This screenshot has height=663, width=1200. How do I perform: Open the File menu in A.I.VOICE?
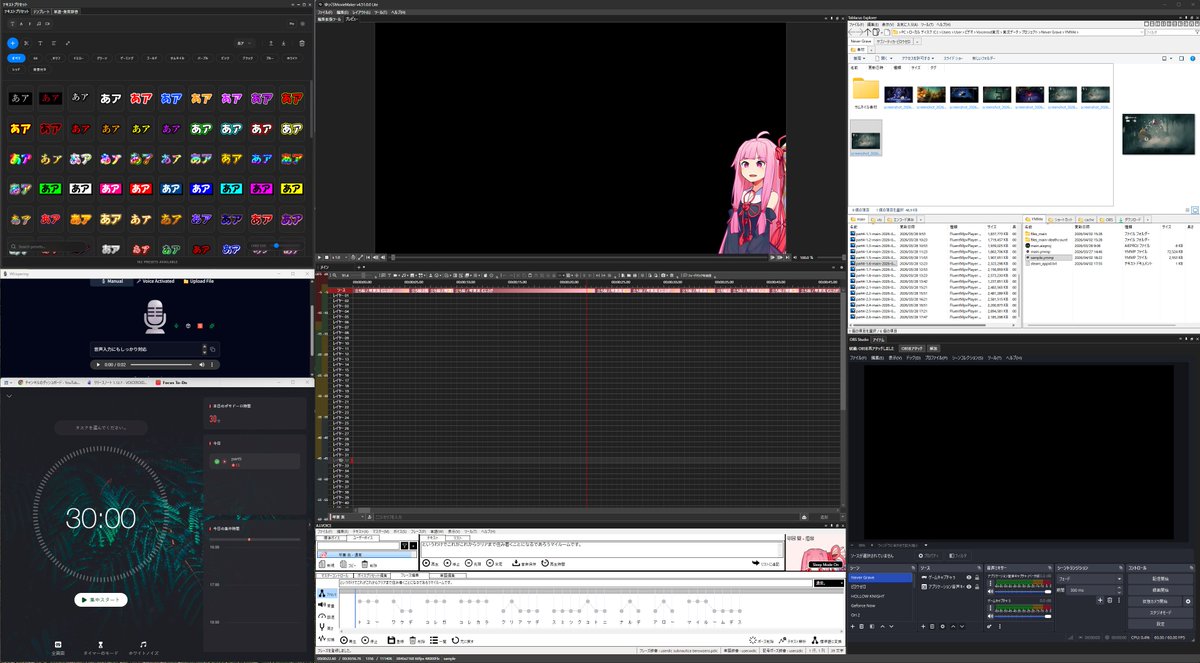tap(324, 531)
